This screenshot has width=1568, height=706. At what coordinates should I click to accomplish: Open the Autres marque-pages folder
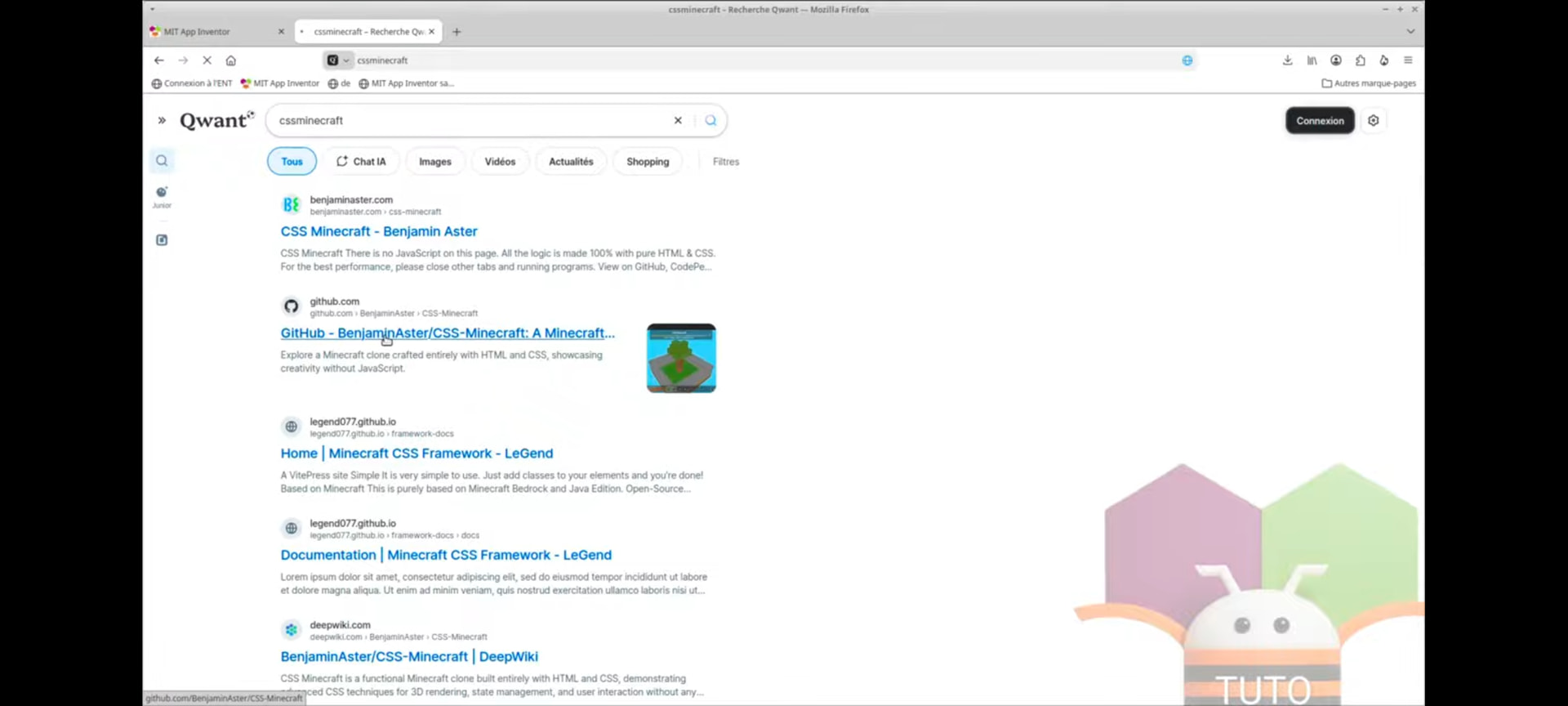[x=1369, y=83]
